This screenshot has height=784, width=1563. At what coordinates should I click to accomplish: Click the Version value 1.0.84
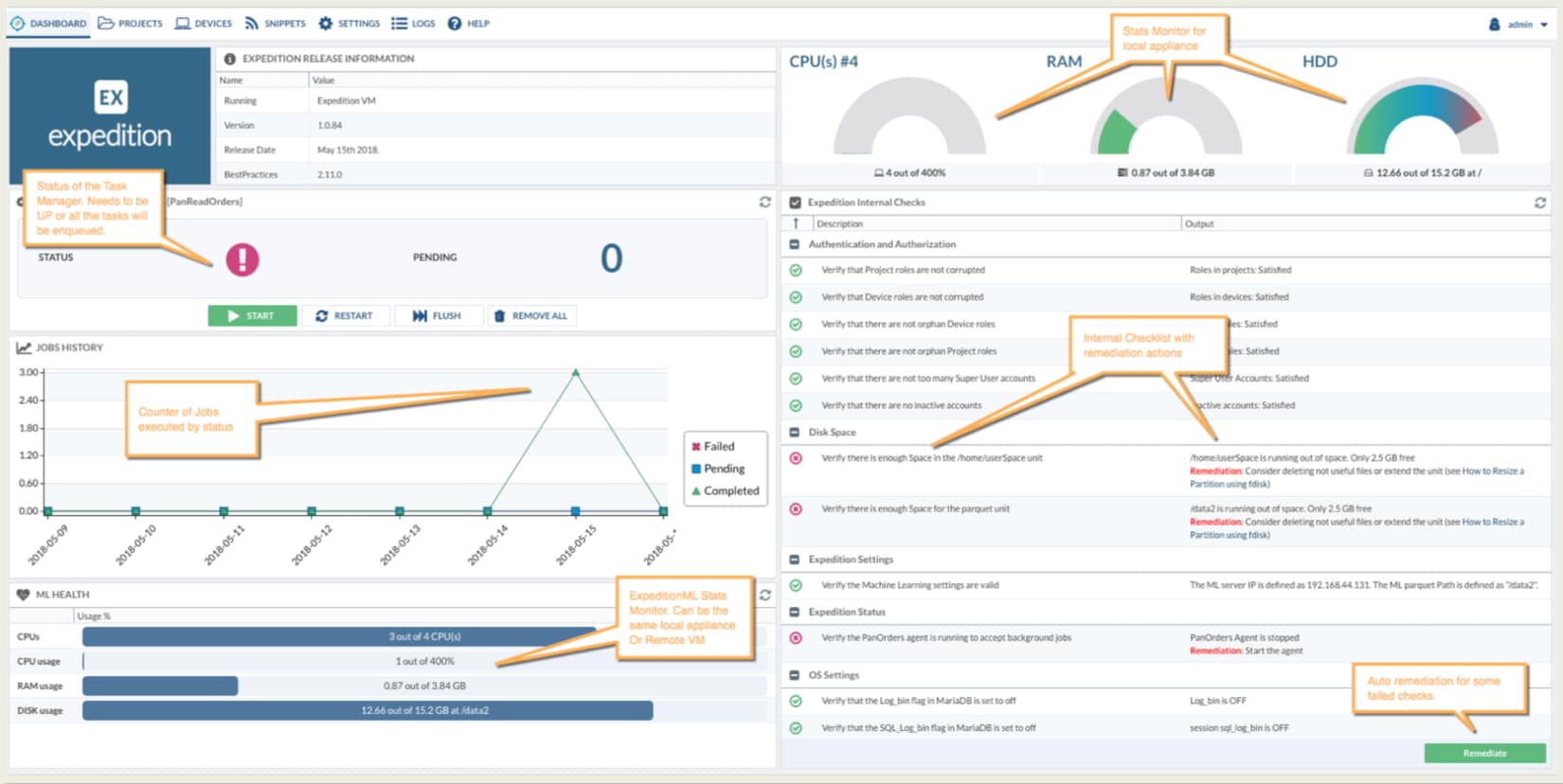[x=330, y=125]
